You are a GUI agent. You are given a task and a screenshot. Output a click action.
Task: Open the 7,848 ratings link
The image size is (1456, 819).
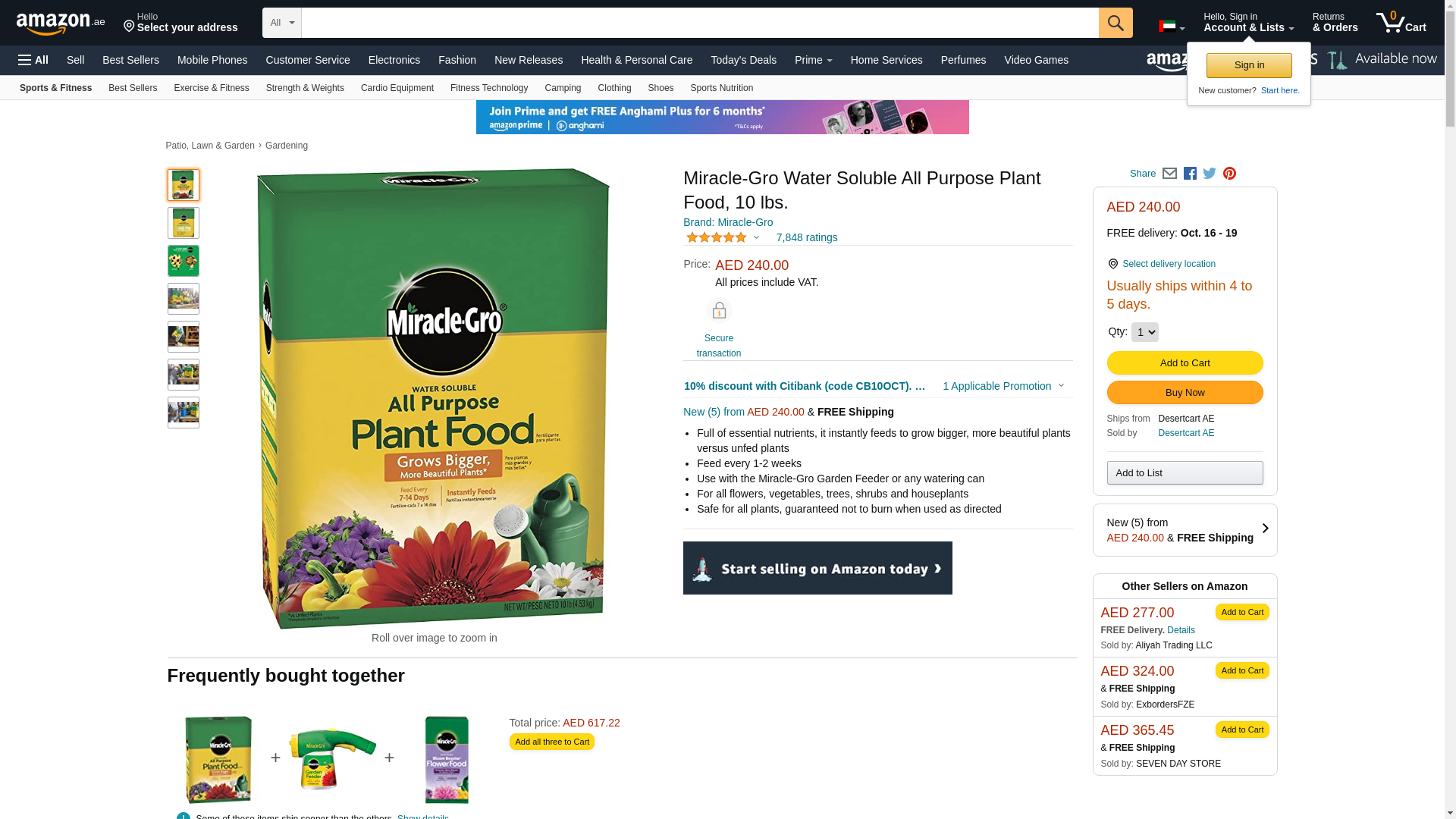pyautogui.click(x=806, y=237)
